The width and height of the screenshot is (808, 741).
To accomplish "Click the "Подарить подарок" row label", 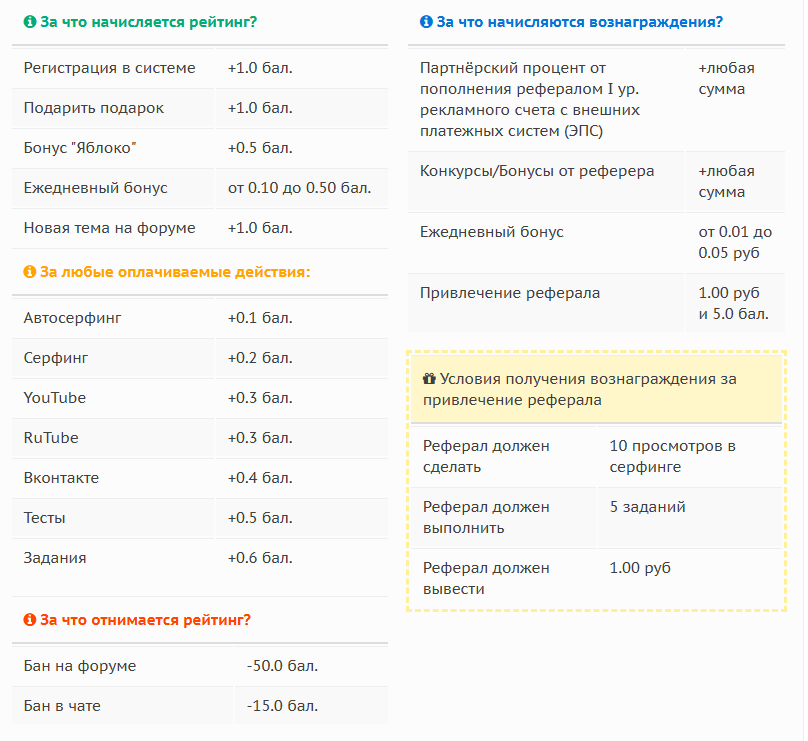I will click(x=94, y=108).
